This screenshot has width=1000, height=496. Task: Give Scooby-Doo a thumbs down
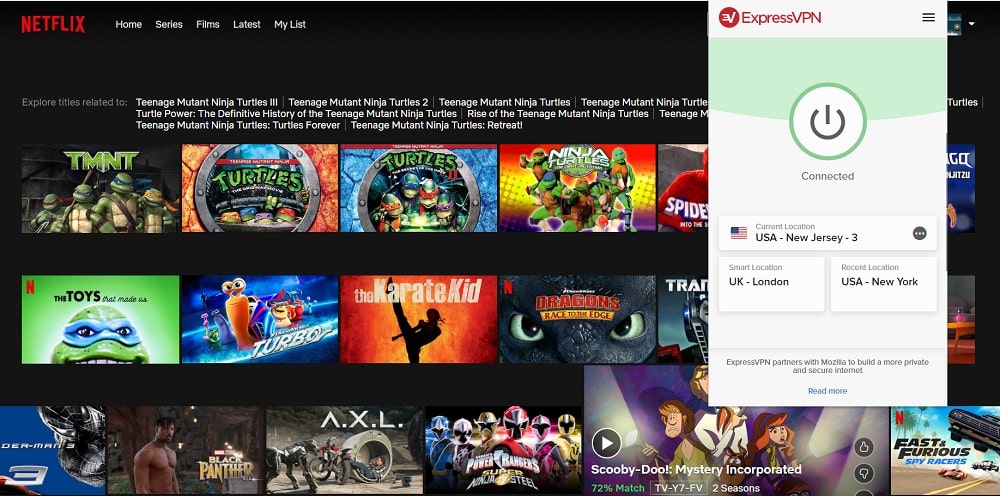(x=864, y=474)
